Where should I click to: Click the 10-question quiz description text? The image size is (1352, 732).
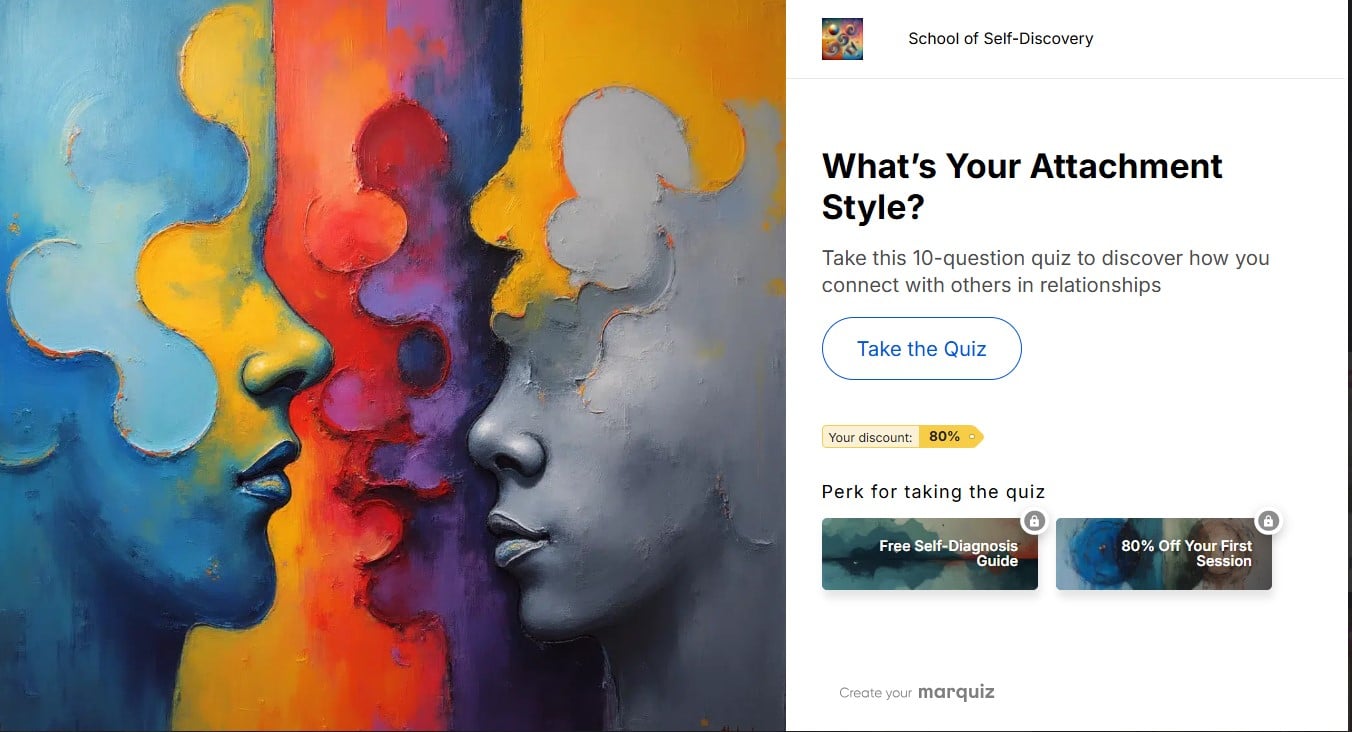[1045, 271]
